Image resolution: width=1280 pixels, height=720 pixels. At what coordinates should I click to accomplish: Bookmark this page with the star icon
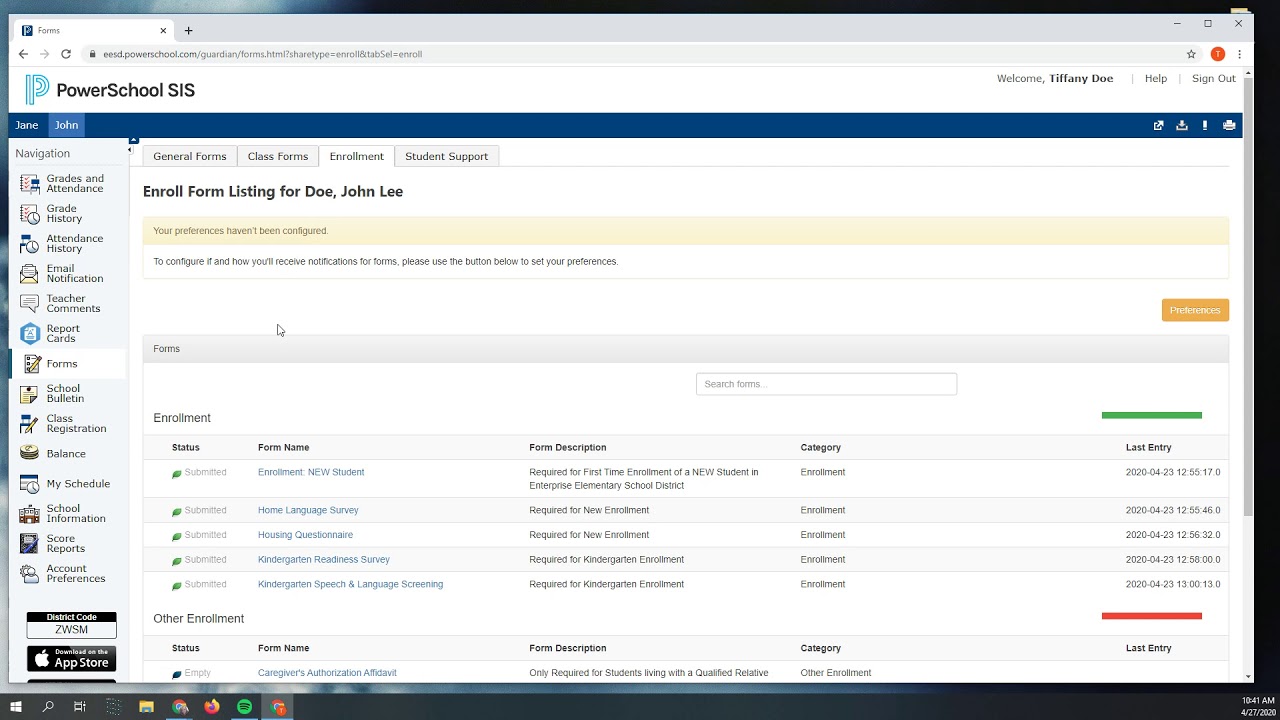point(1191,54)
